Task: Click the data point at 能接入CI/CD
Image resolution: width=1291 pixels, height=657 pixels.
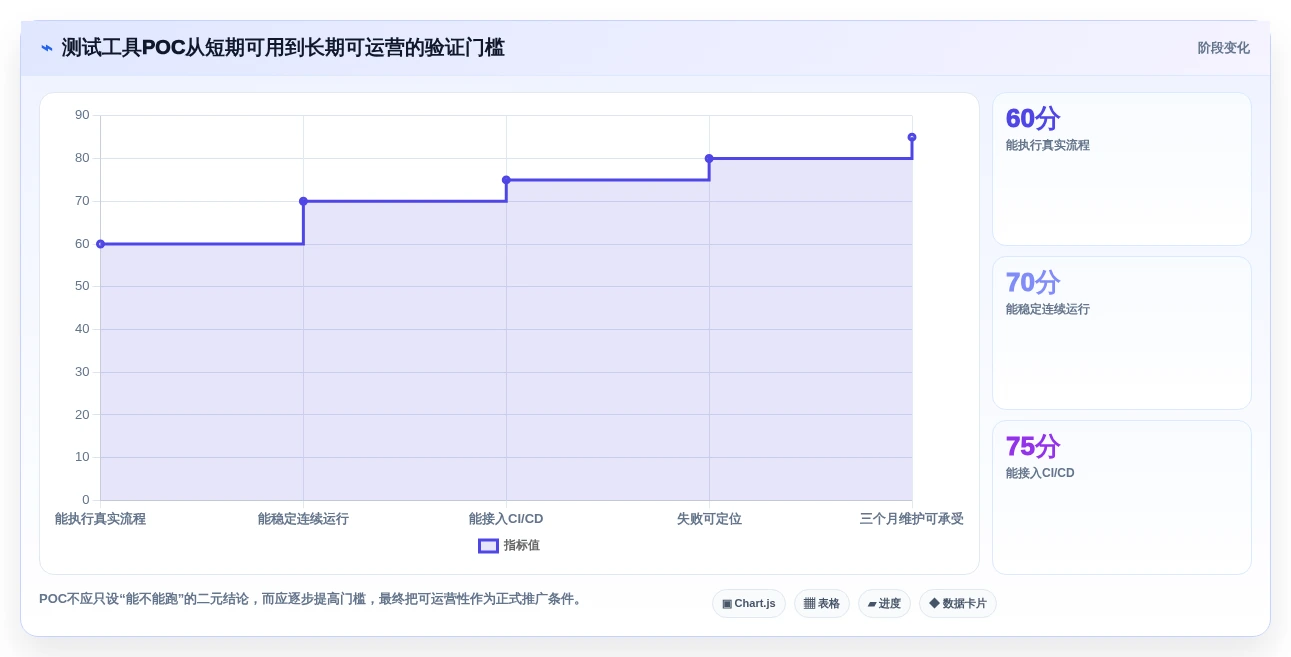Action: point(506,180)
